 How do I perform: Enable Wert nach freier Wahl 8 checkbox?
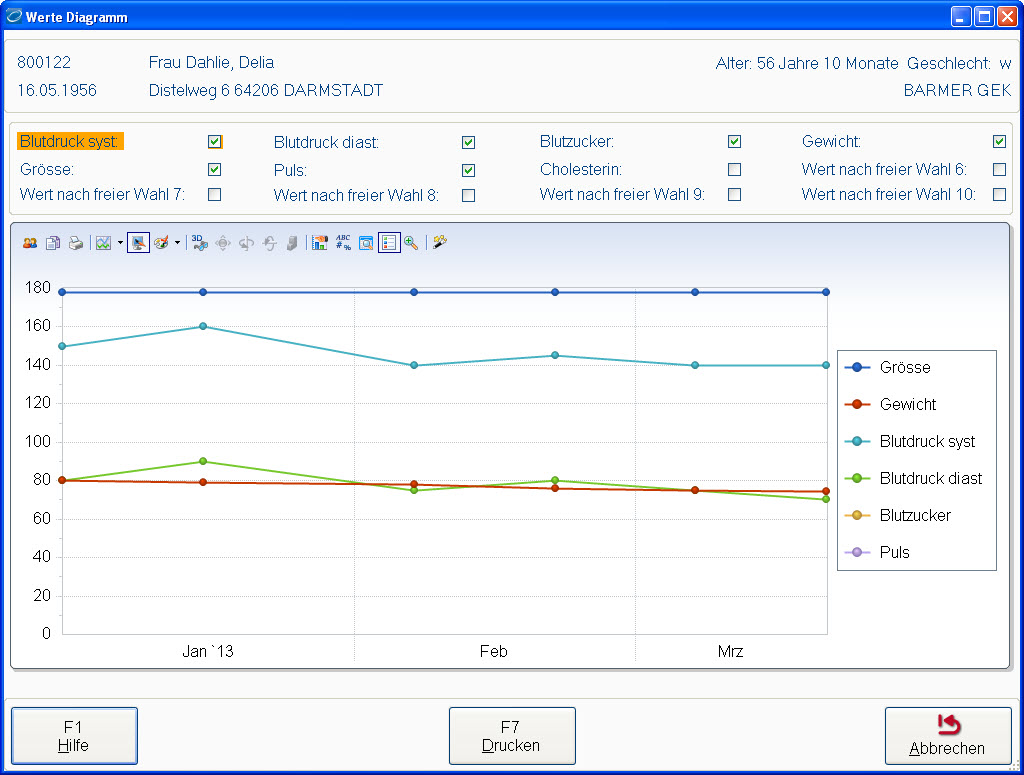coord(468,195)
